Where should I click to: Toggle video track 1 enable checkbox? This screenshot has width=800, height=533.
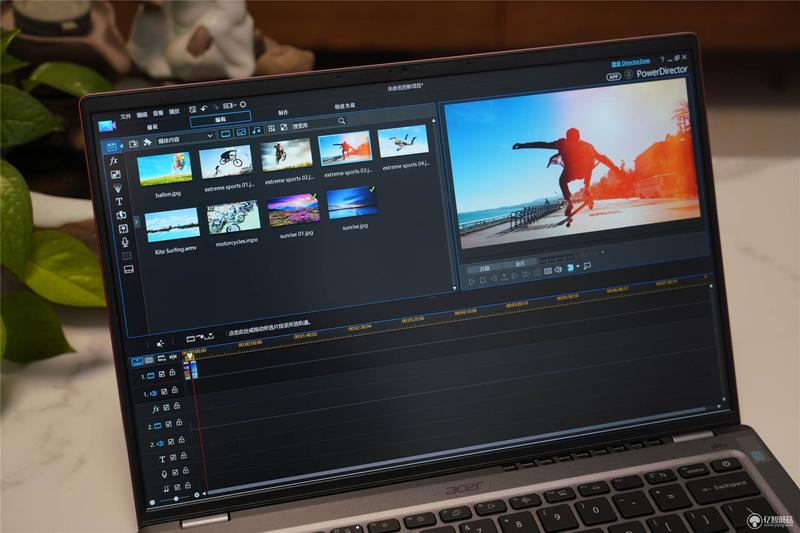(162, 374)
